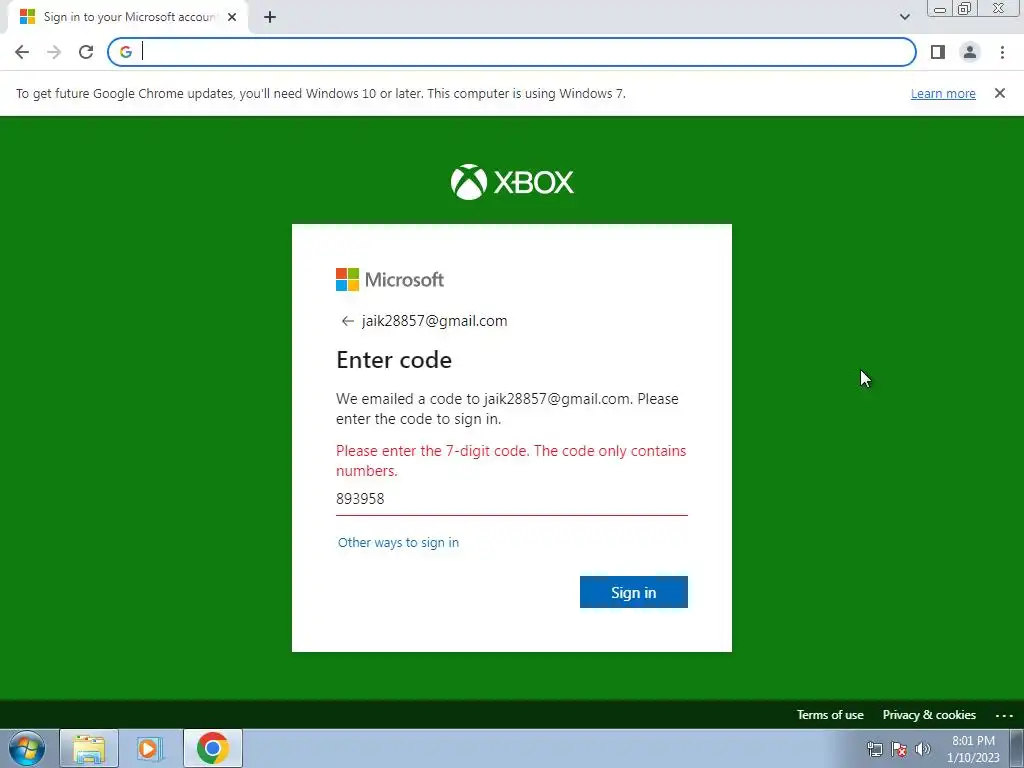
Task: Click the Enter code heading
Action: 394,360
